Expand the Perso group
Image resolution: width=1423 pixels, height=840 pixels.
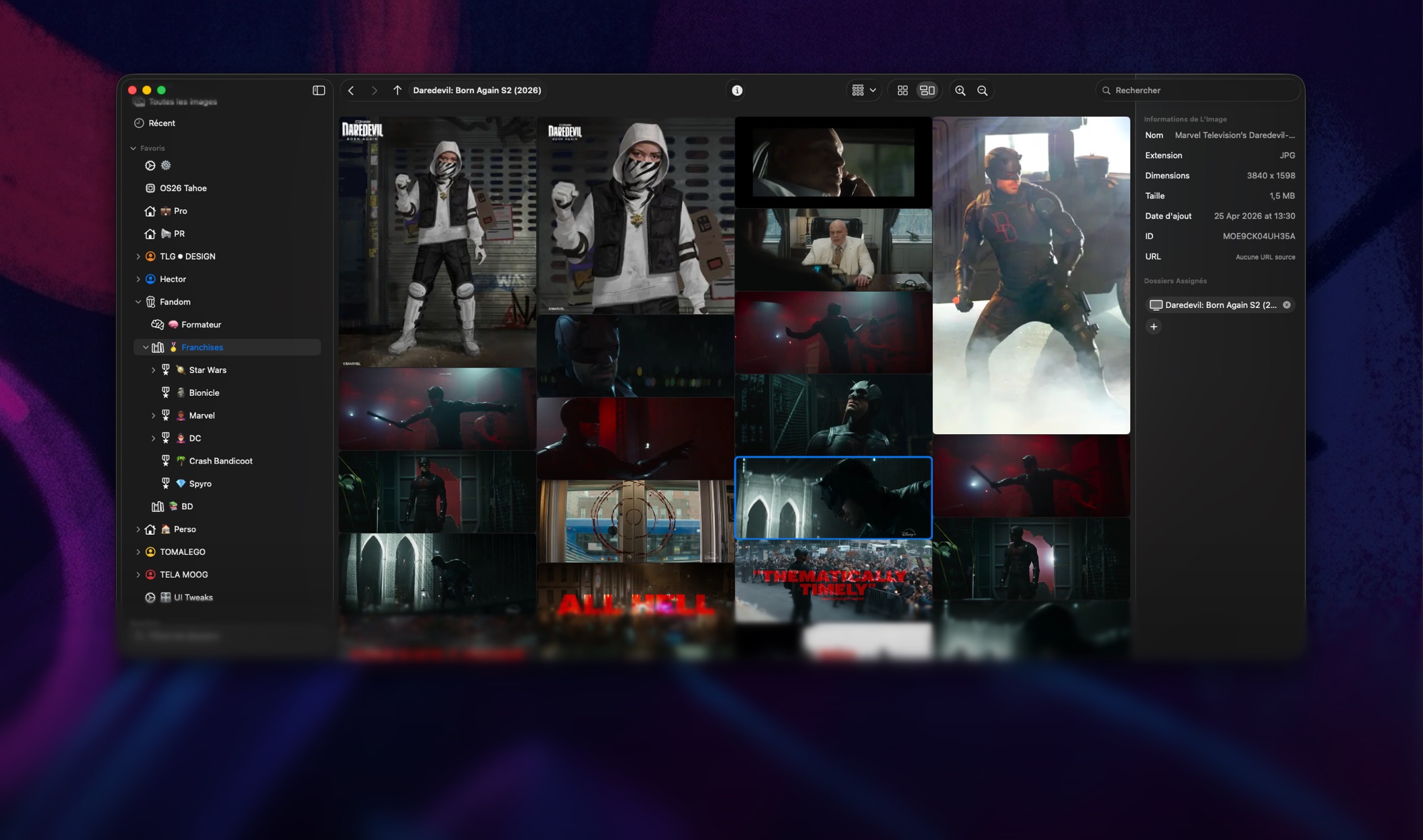click(138, 529)
